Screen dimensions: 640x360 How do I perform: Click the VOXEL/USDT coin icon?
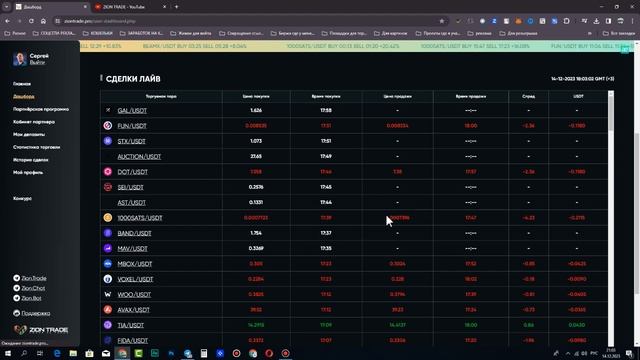tap(108, 279)
